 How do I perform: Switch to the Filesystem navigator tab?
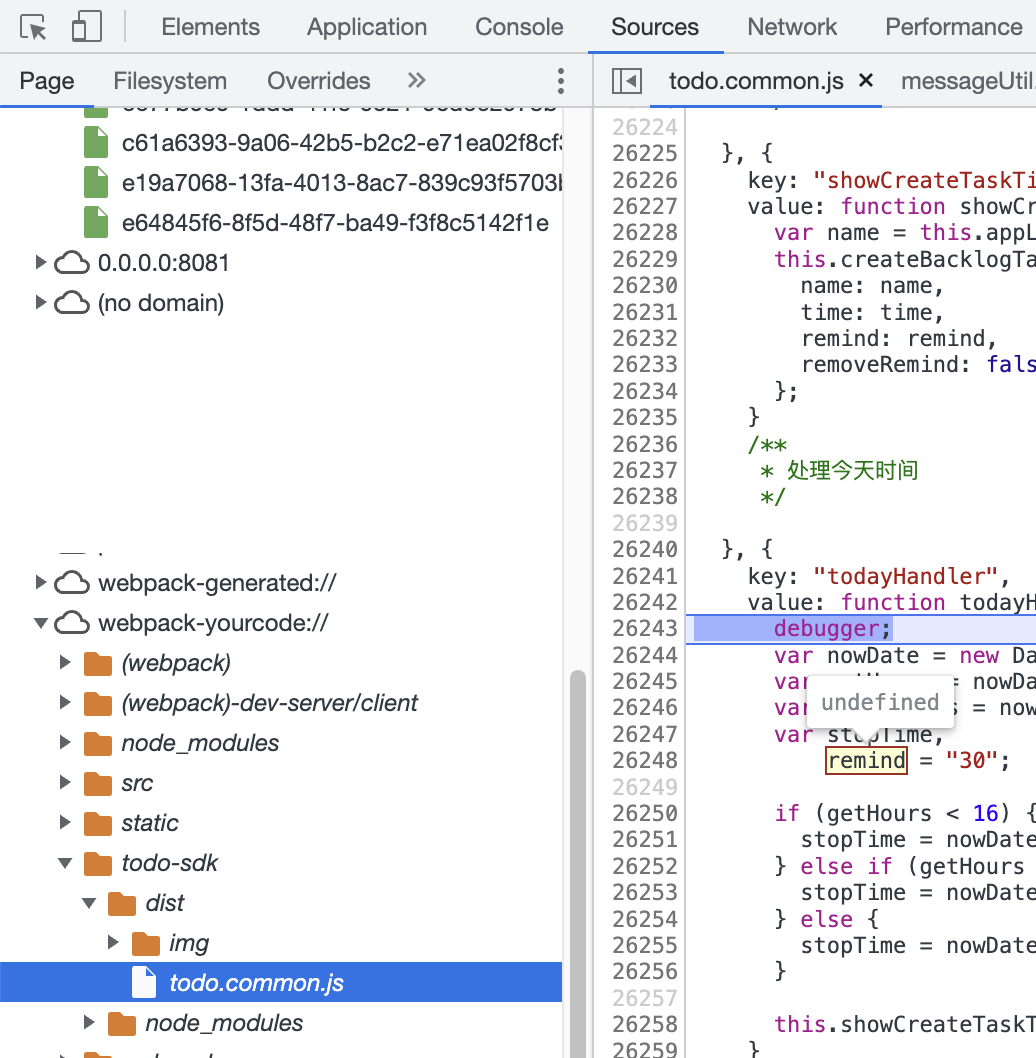tap(169, 81)
